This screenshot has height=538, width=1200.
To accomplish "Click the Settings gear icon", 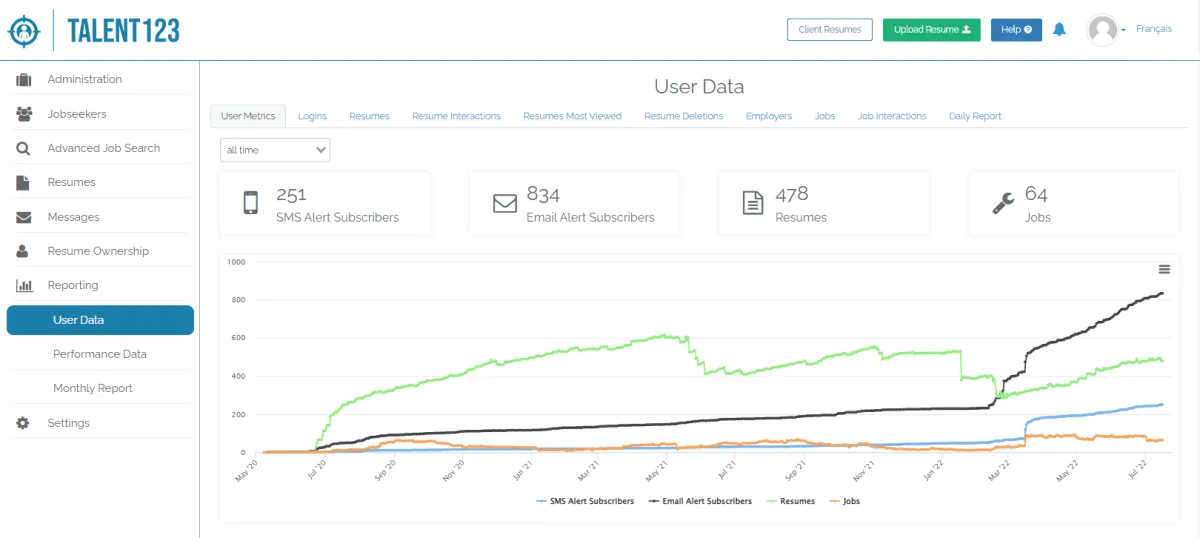I will 24,423.
